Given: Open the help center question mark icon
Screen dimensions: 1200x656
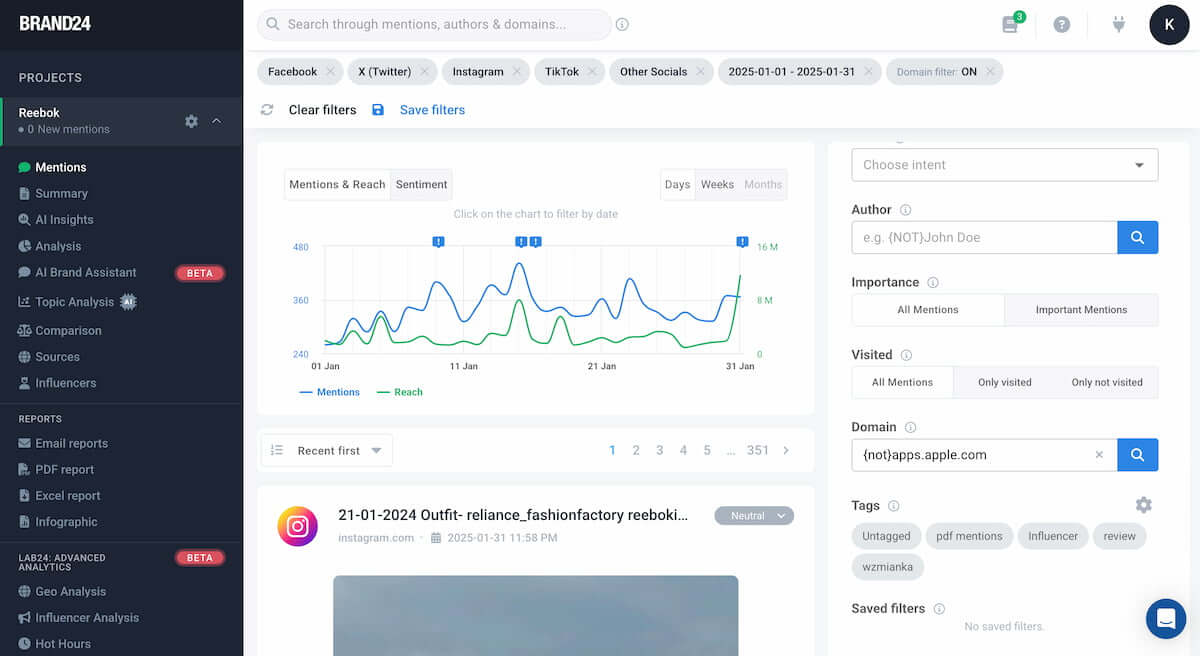Looking at the screenshot, I should tap(1061, 24).
